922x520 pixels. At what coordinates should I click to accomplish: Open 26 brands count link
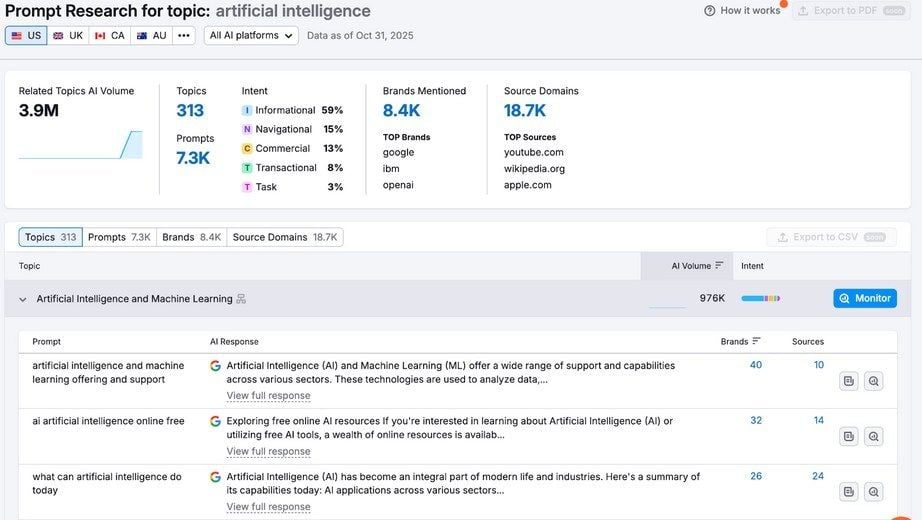pyautogui.click(x=756, y=476)
